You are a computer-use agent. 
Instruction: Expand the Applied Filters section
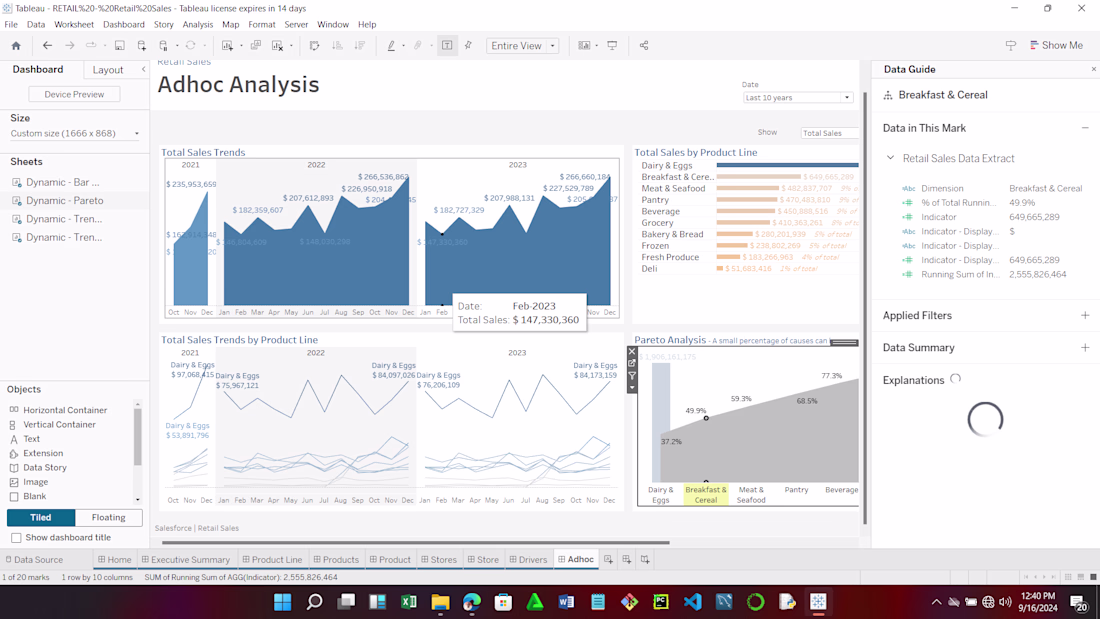pos(1085,316)
